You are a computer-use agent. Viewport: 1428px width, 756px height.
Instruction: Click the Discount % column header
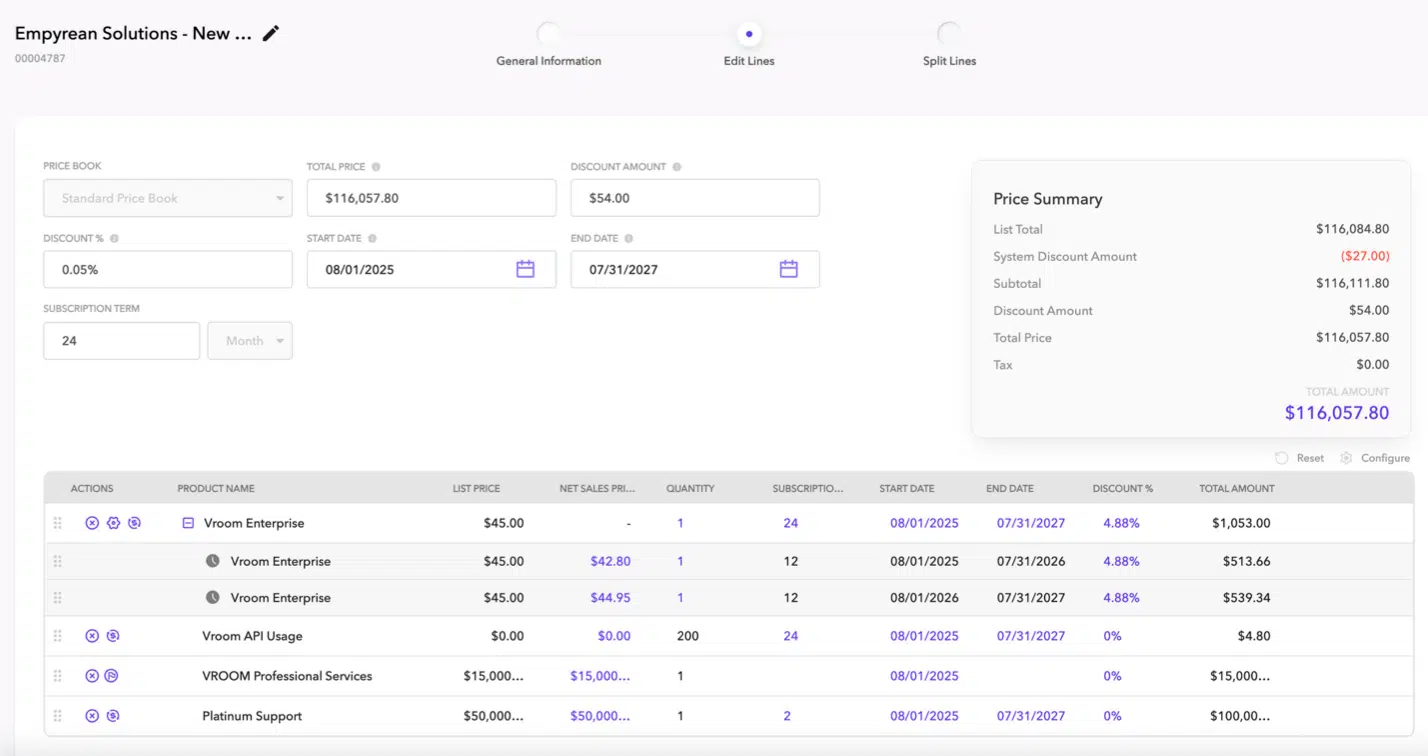[1122, 488]
